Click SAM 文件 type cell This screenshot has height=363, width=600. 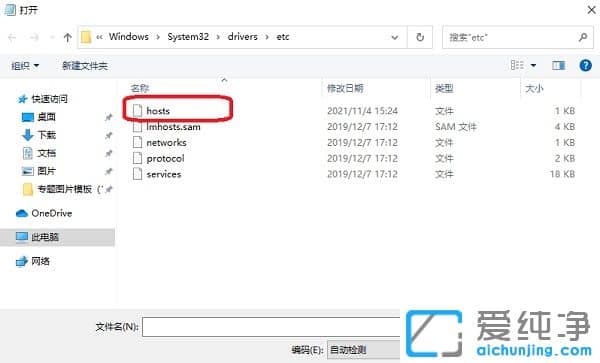pyautogui.click(x=456, y=127)
